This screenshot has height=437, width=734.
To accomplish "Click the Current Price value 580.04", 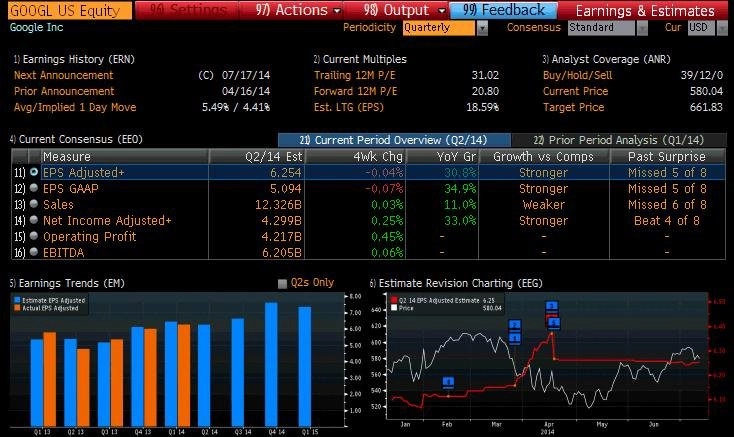I will coord(706,91).
